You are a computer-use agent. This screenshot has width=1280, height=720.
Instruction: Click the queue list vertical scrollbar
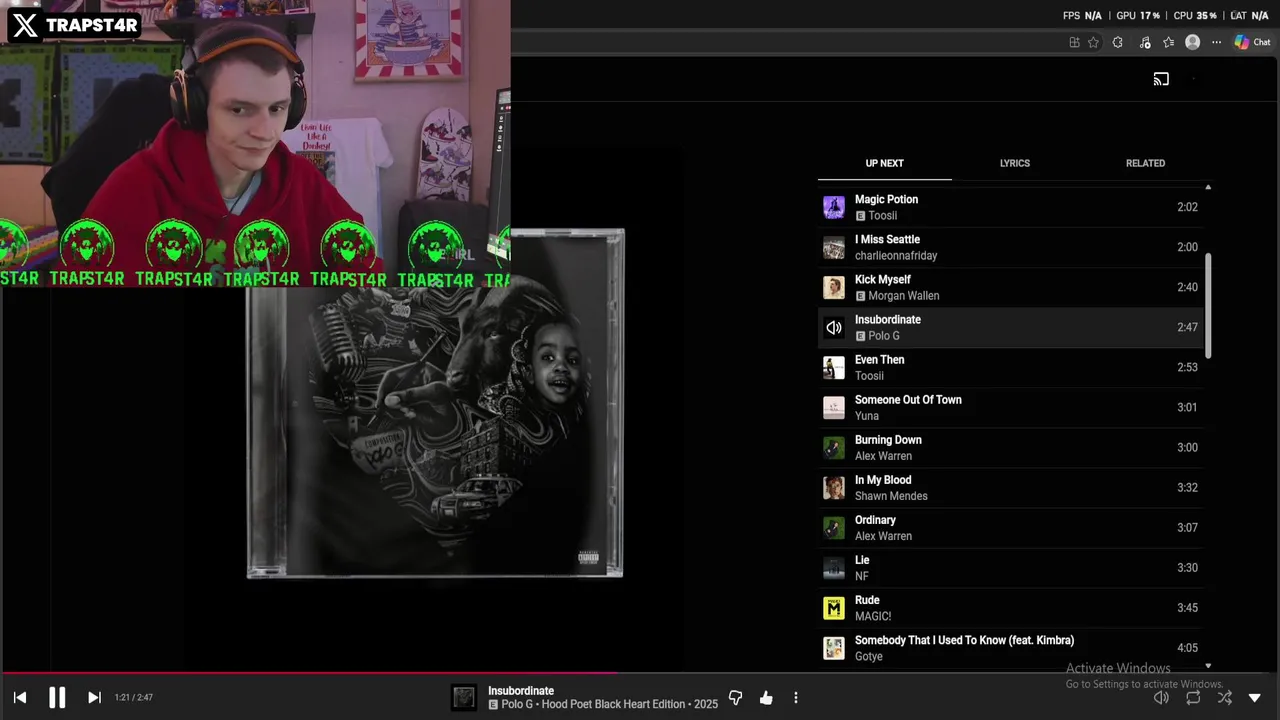1208,305
